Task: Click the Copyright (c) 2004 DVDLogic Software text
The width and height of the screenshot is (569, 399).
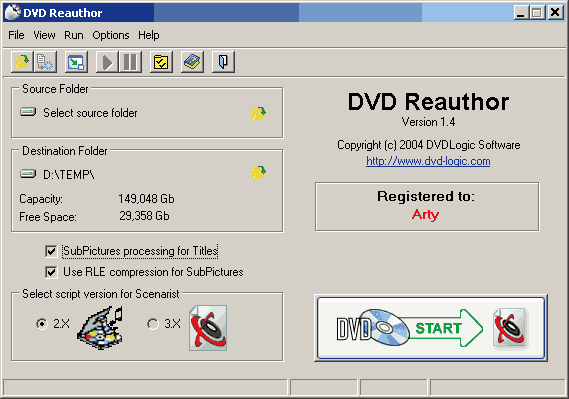Action: coord(429,145)
